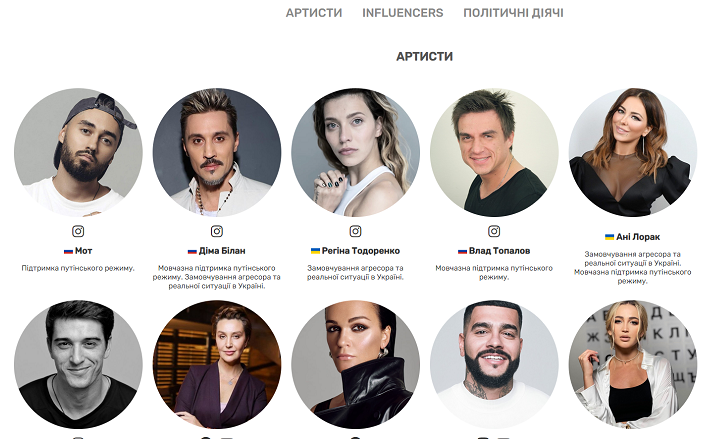Click the black-and-white smiling man's photo
Screen dimensions: 704x439
(x=78, y=364)
